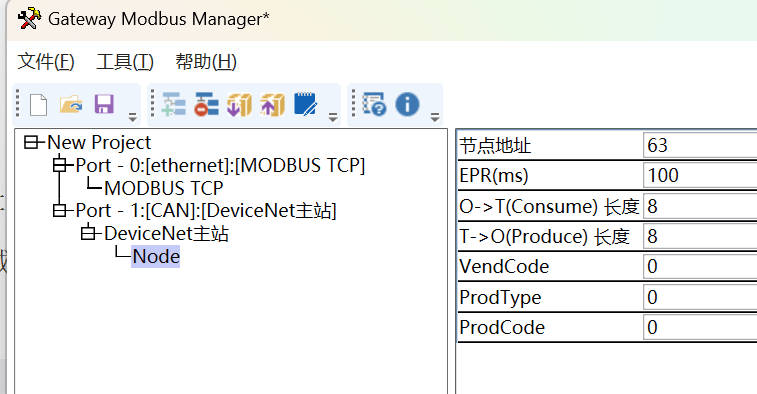Click the download configuration icon
This screenshot has width=757, height=394.
[239, 104]
